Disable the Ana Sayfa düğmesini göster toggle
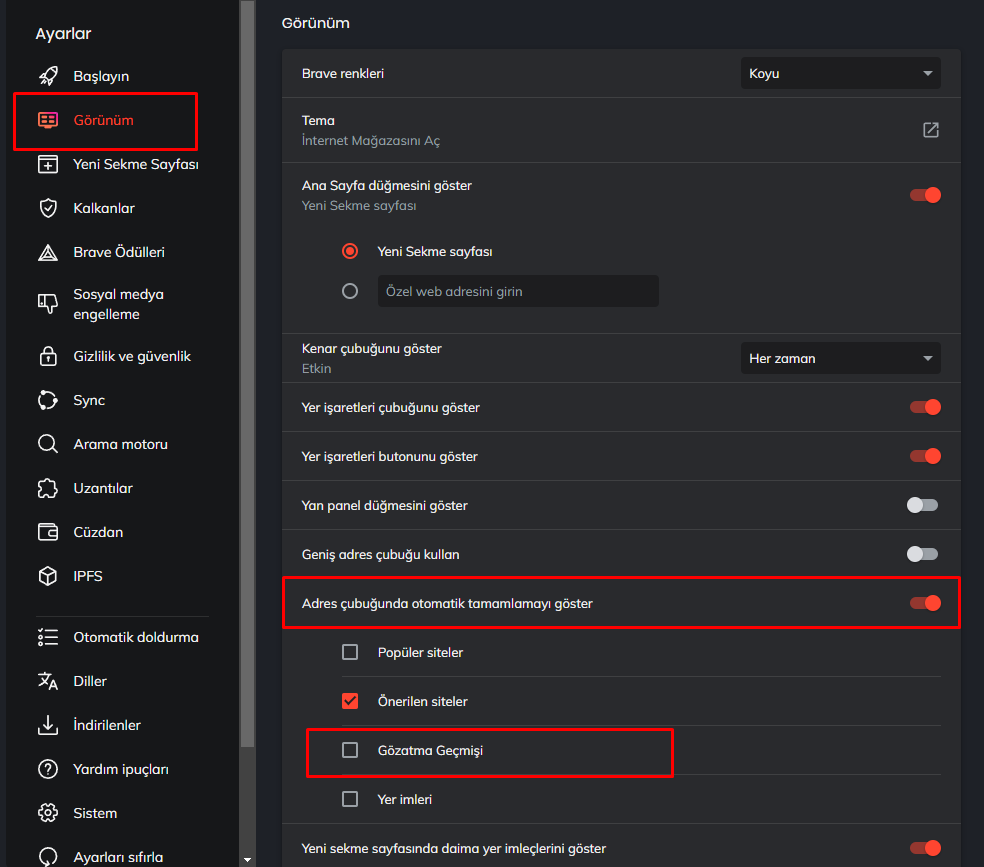This screenshot has height=867, width=984. pos(925,195)
